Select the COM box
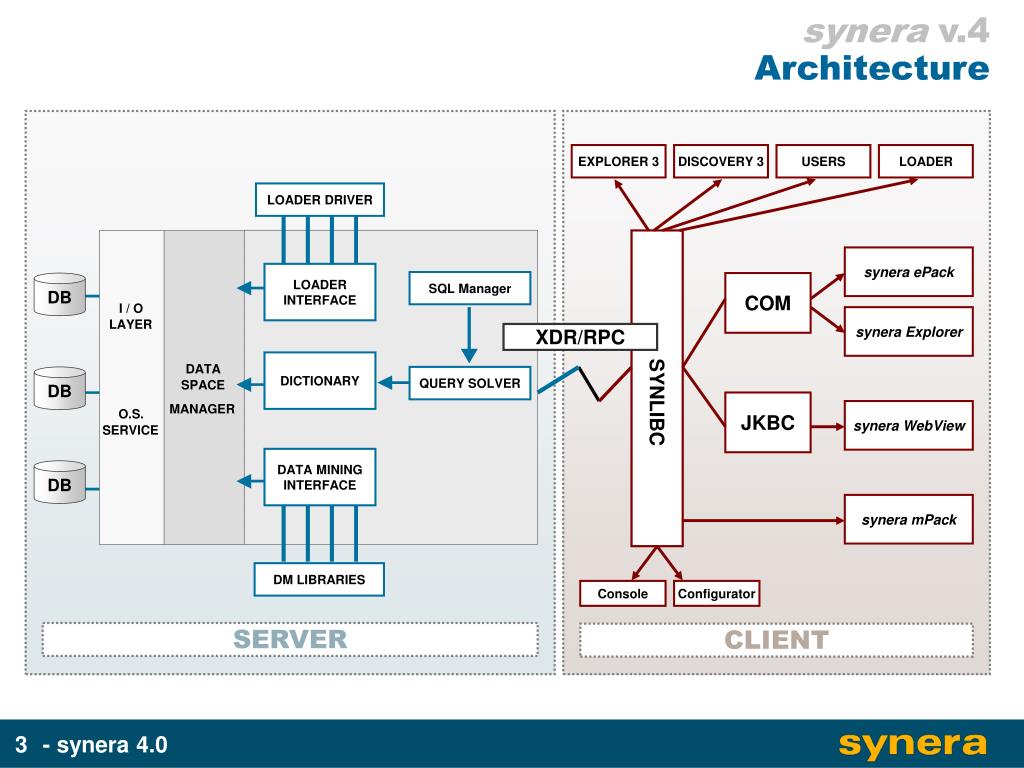This screenshot has width=1024, height=768. click(x=768, y=303)
